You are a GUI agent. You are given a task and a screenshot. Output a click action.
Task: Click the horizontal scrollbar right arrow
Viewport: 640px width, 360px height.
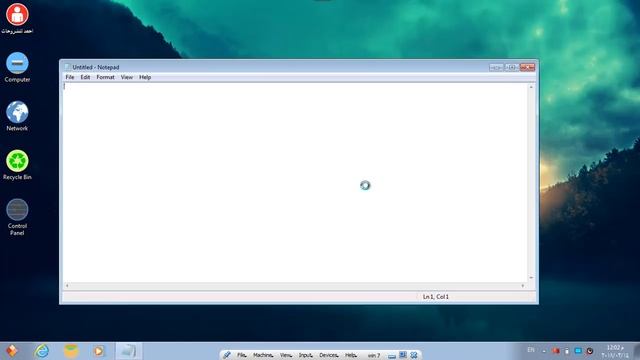tap(523, 286)
